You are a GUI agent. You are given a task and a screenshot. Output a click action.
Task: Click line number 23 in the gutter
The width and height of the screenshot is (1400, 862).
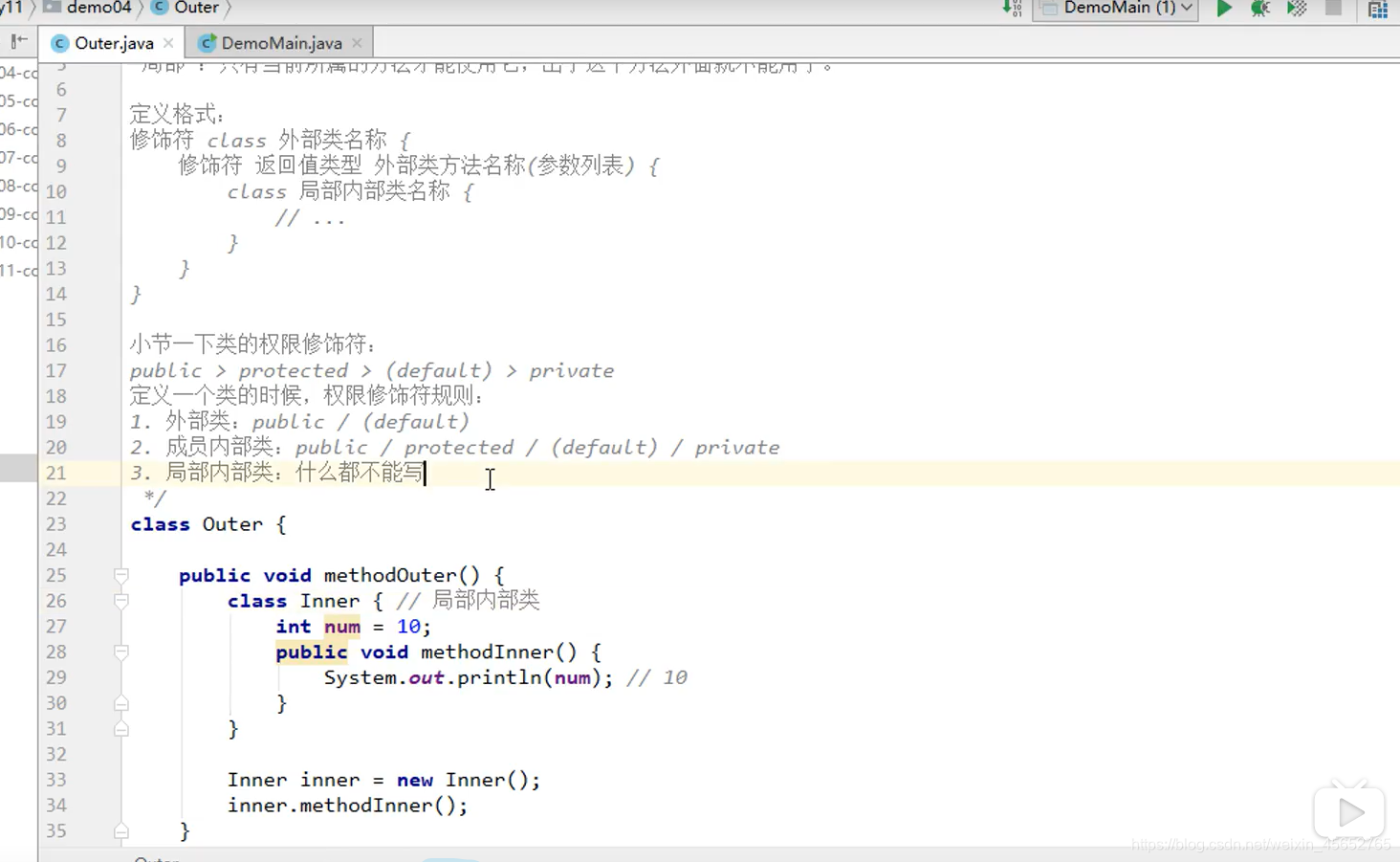[x=56, y=524]
